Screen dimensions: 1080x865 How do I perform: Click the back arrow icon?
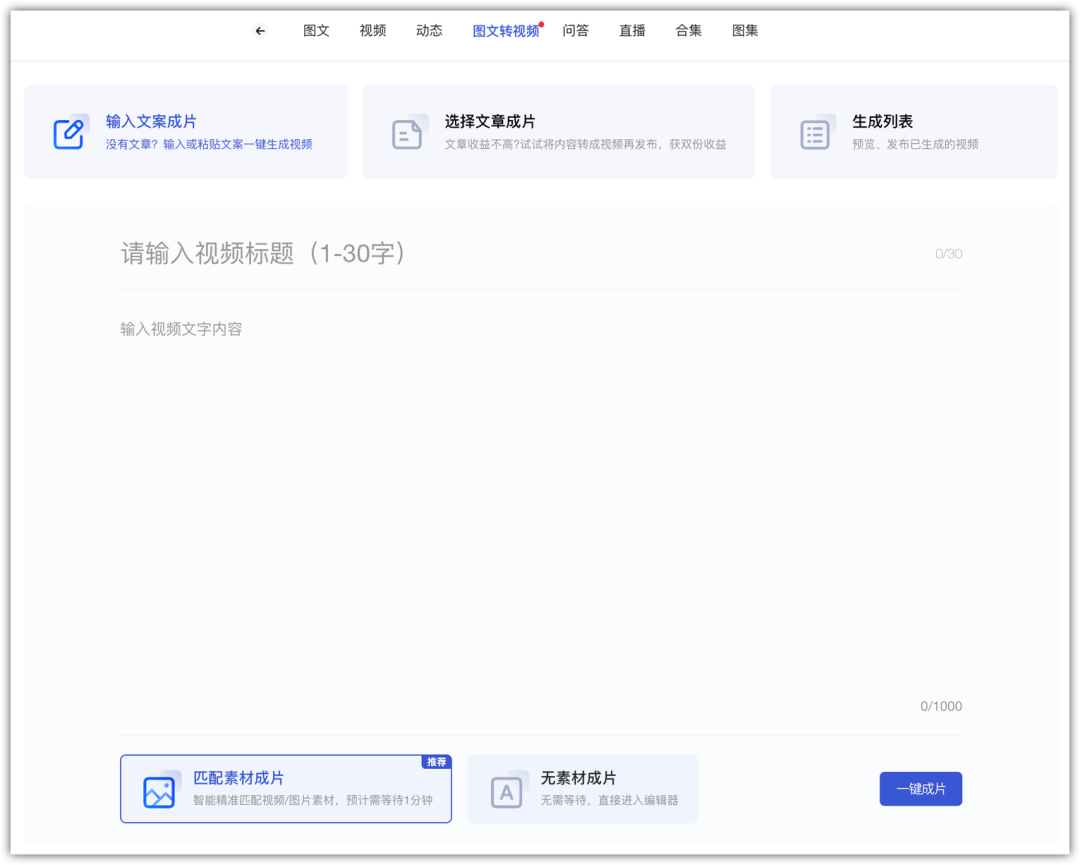click(260, 31)
